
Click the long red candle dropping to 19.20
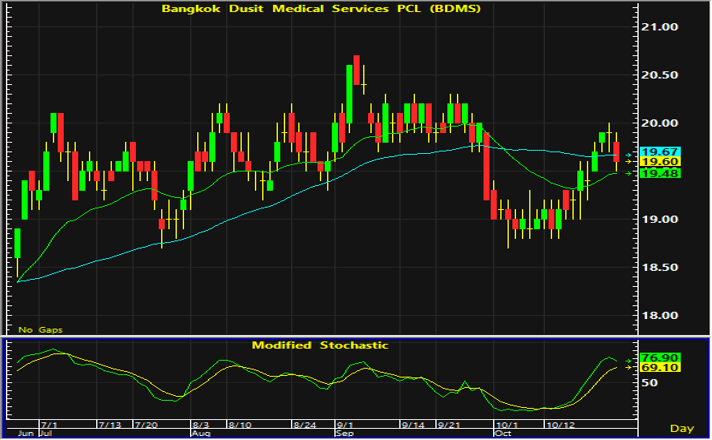[x=486, y=166]
